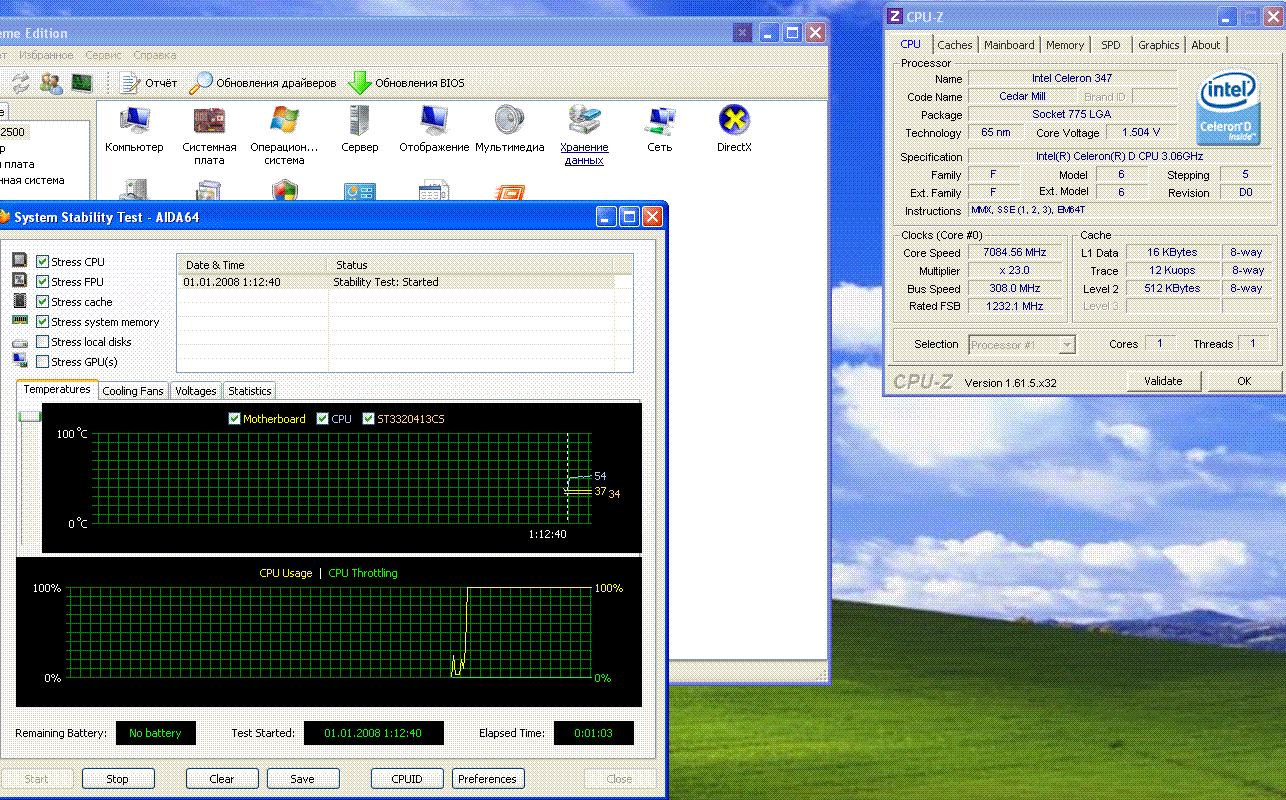The width and height of the screenshot is (1286, 800).
Task: Switch to CPU-Z Memory tab
Action: click(x=1064, y=45)
